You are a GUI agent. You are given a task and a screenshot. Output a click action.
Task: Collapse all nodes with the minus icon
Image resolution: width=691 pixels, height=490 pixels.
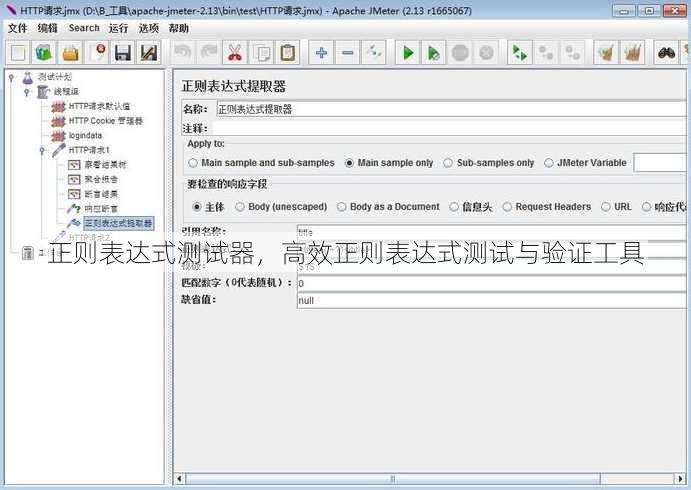348,53
